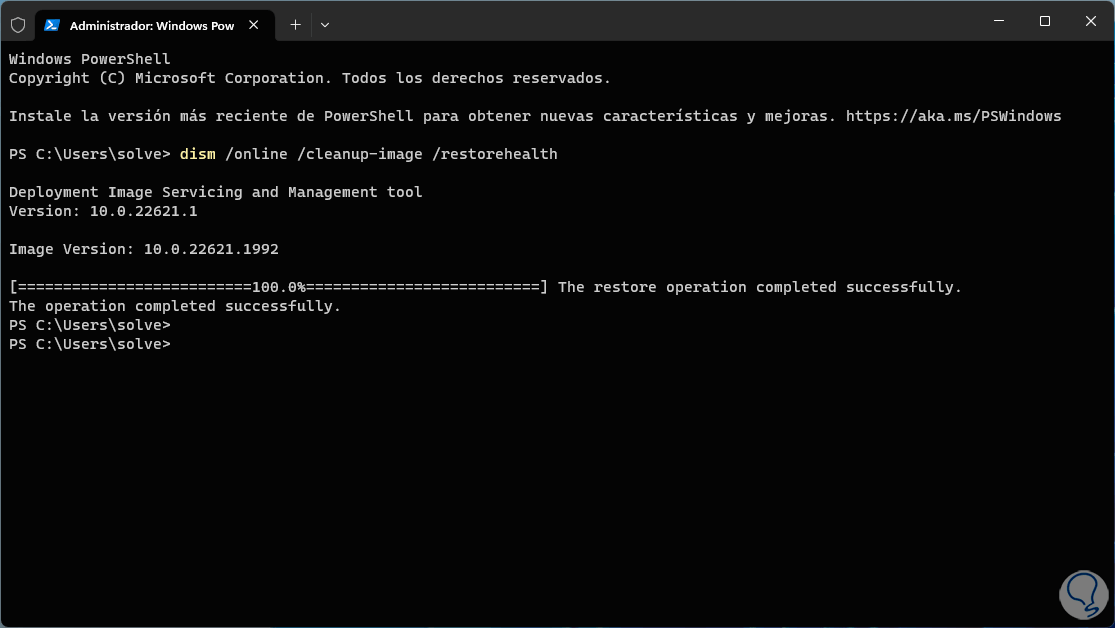1115x628 pixels.
Task: Close the Windows Terminal window
Action: click(x=1090, y=21)
